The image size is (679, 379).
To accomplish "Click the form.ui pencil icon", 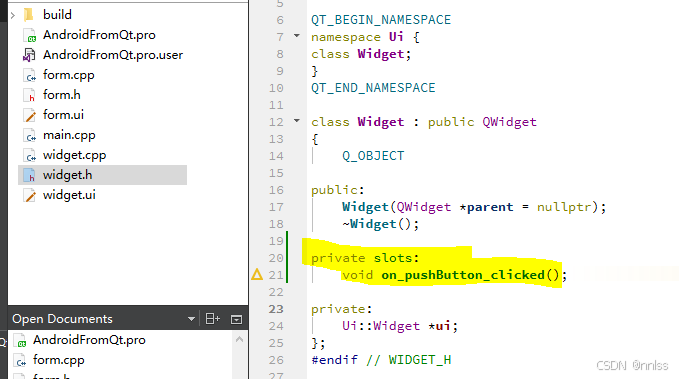I will click(29, 115).
